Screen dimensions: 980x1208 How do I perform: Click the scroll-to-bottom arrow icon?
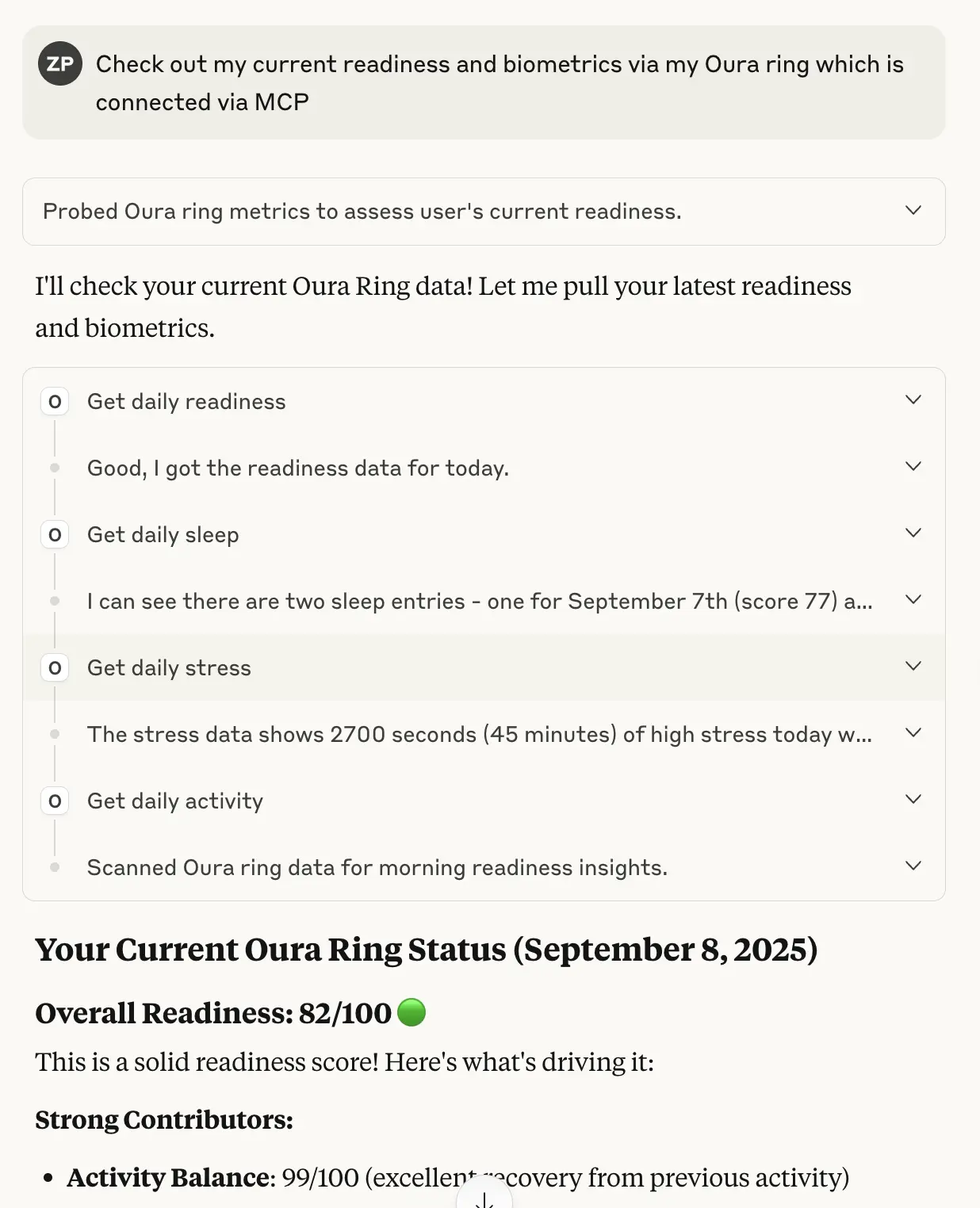click(484, 1199)
